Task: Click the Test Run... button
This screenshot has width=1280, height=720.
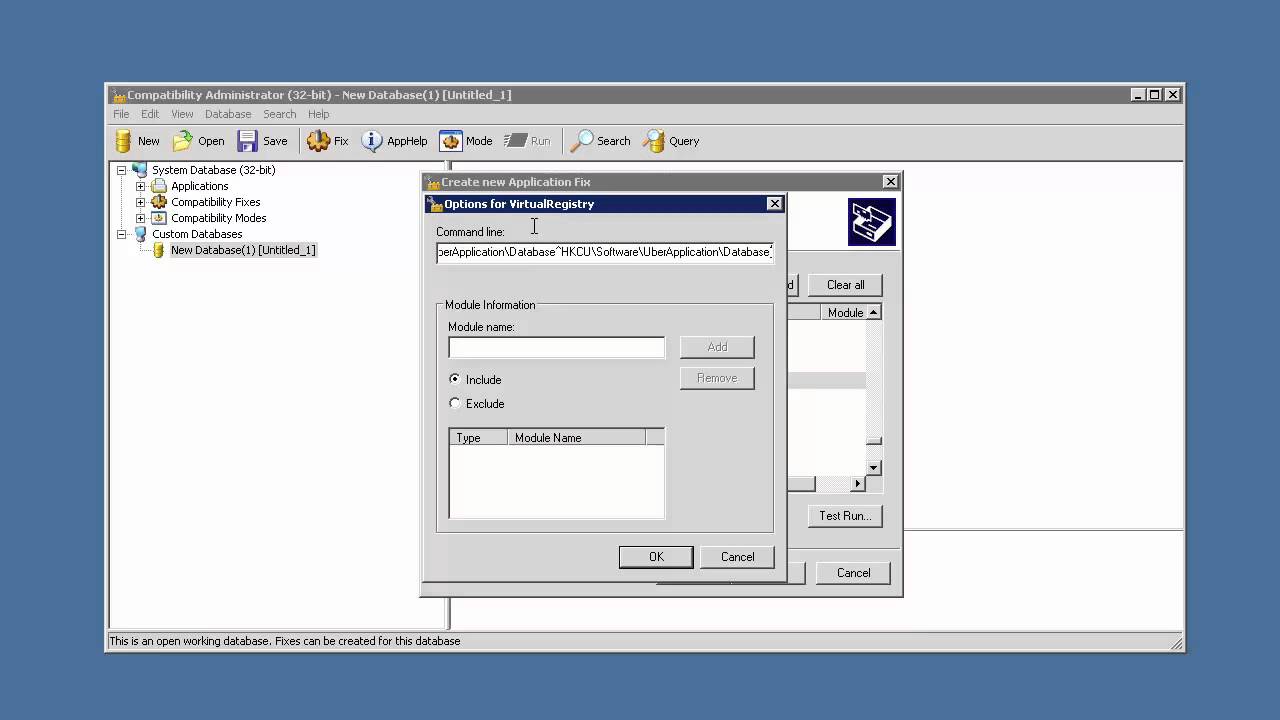Action: coord(845,516)
